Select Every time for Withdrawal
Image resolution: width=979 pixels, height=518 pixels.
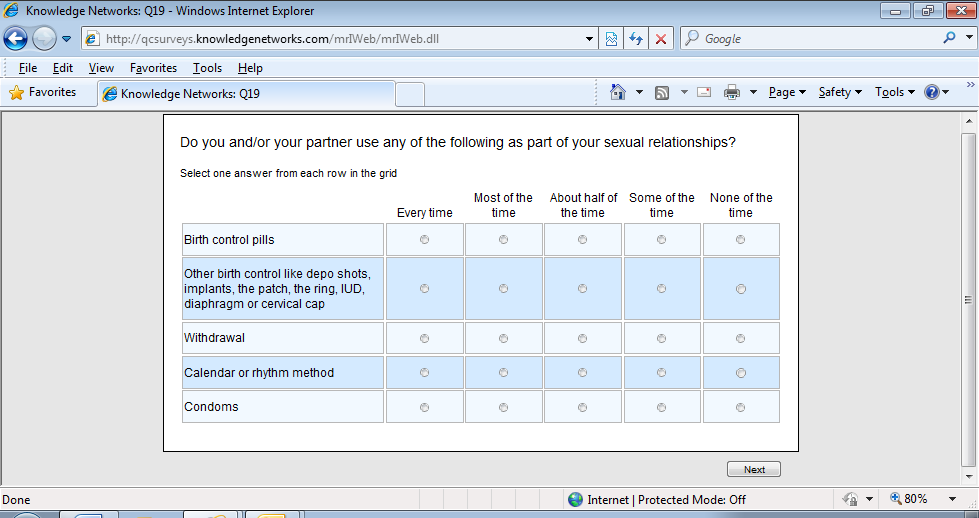pos(425,339)
